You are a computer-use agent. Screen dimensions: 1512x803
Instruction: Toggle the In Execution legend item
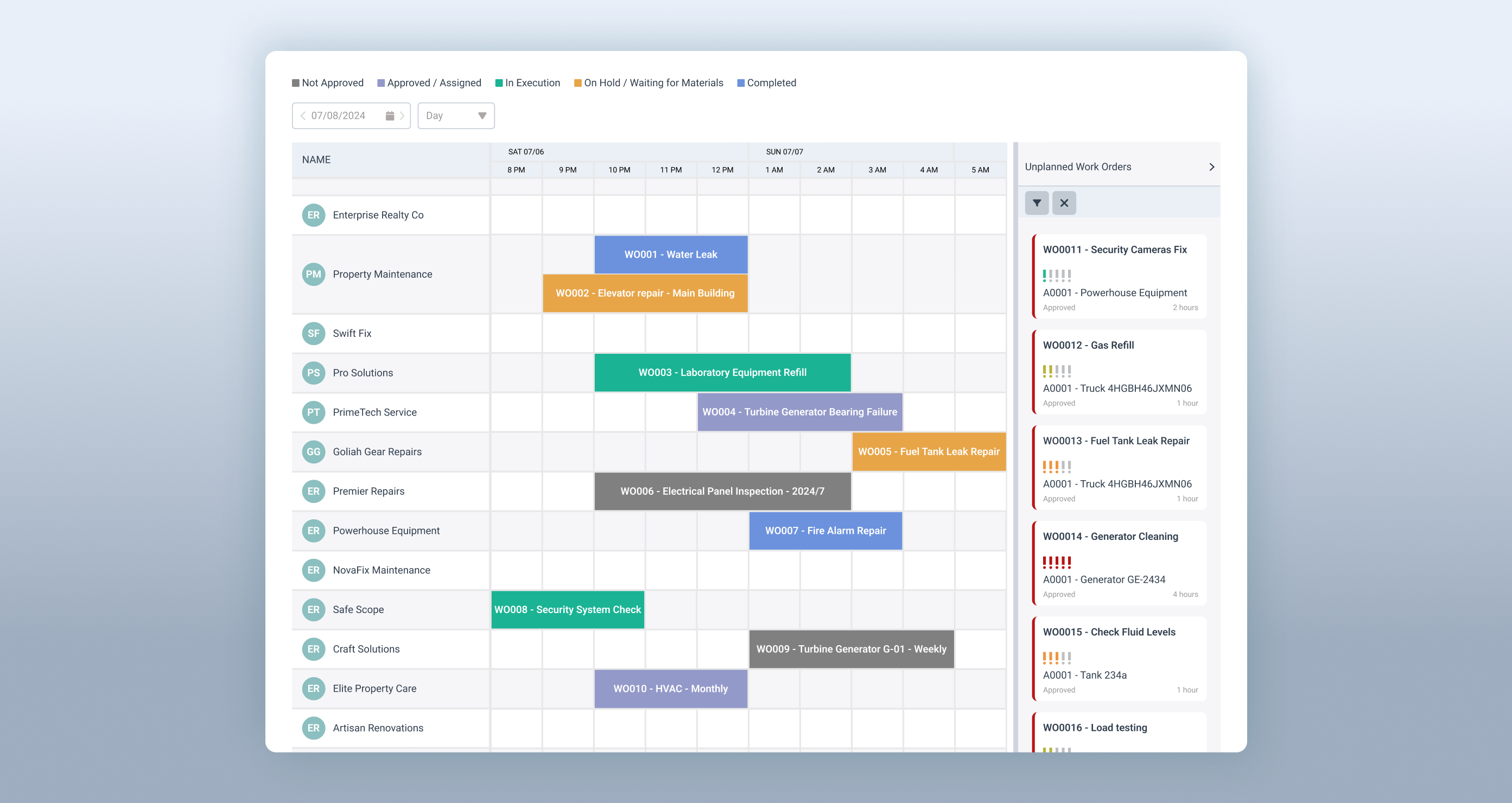[527, 83]
